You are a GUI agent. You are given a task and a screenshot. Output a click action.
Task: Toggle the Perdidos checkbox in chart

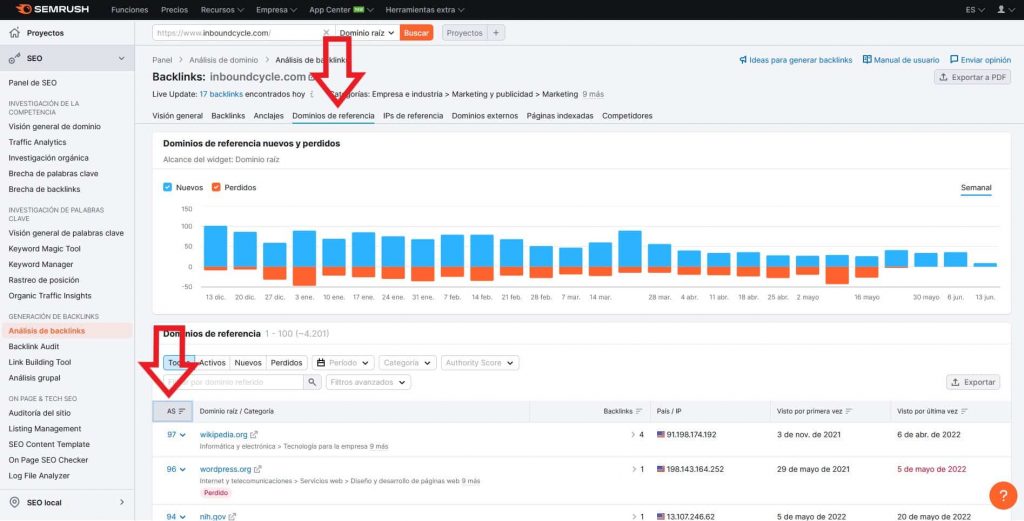(216, 187)
